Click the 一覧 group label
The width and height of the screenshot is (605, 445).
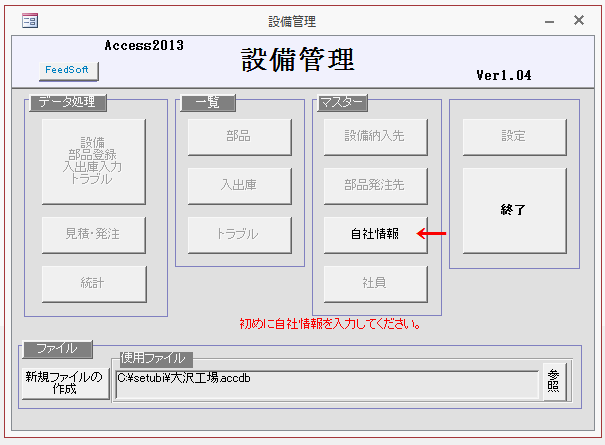tap(208, 103)
